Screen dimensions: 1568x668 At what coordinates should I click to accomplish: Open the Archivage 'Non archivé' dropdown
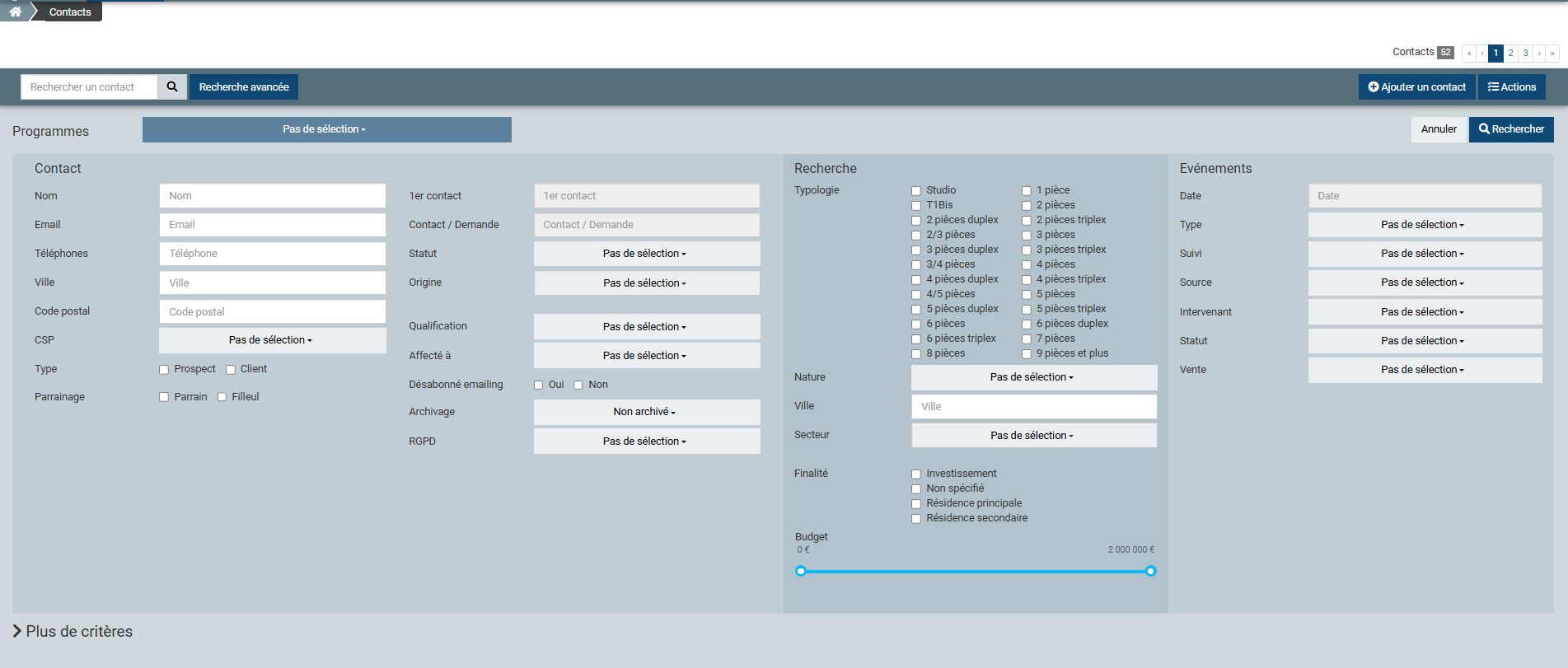click(646, 412)
